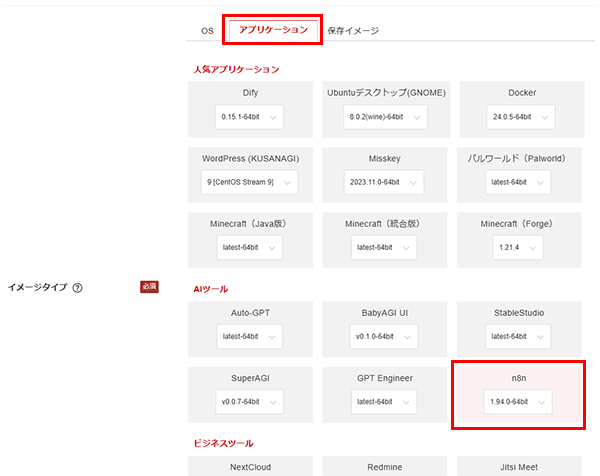
Task: Select the Redmine card
Action: pyautogui.click(x=385, y=466)
